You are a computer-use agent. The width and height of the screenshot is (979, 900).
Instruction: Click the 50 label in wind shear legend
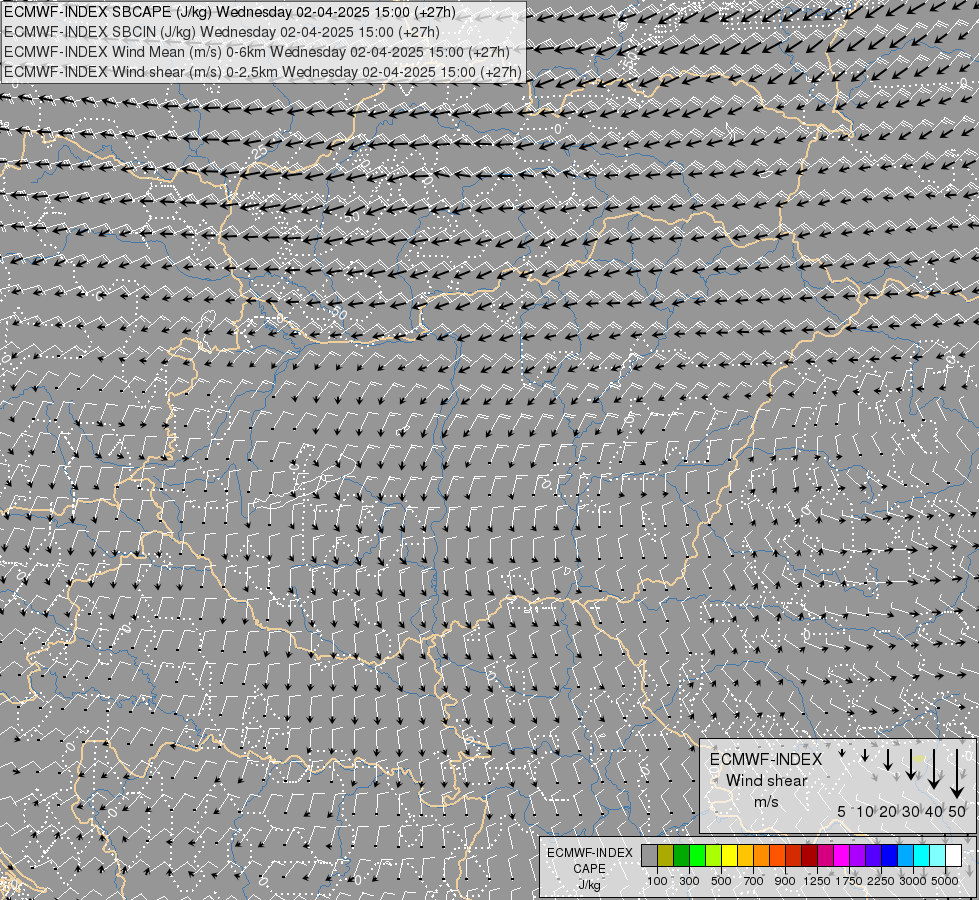pos(957,811)
